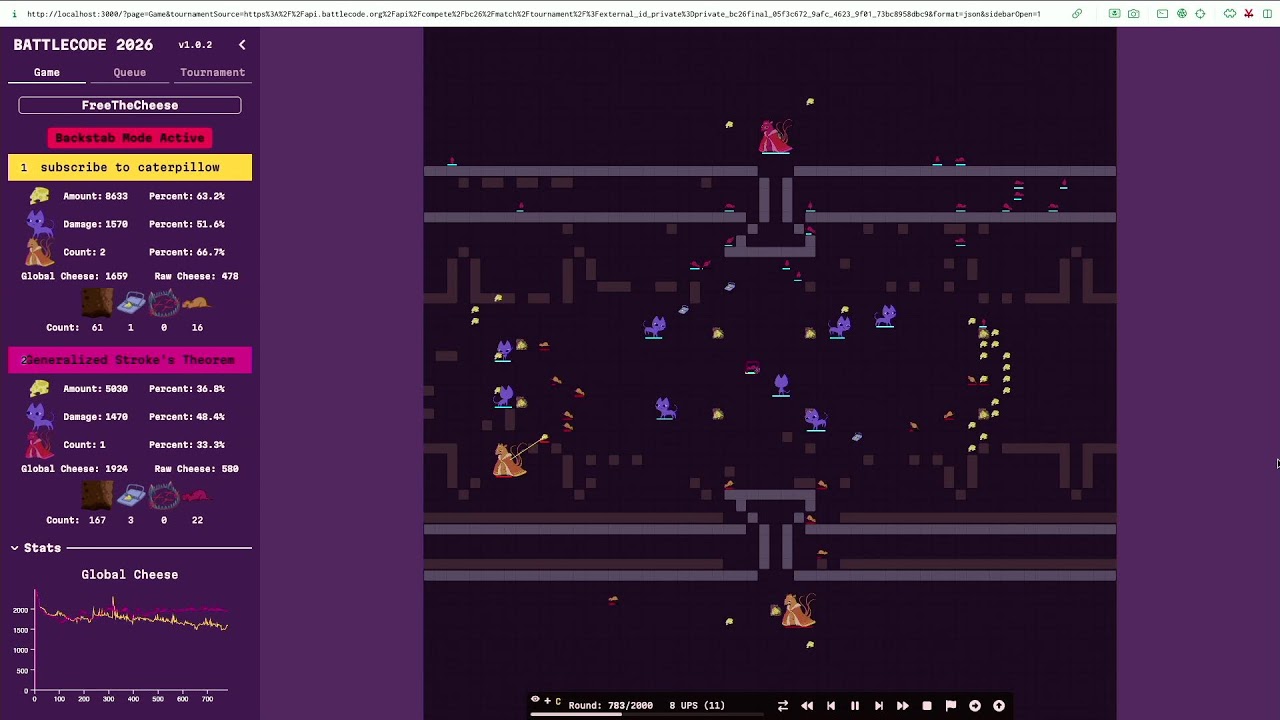
Task: Open the Tournament tab
Action: coord(212,72)
